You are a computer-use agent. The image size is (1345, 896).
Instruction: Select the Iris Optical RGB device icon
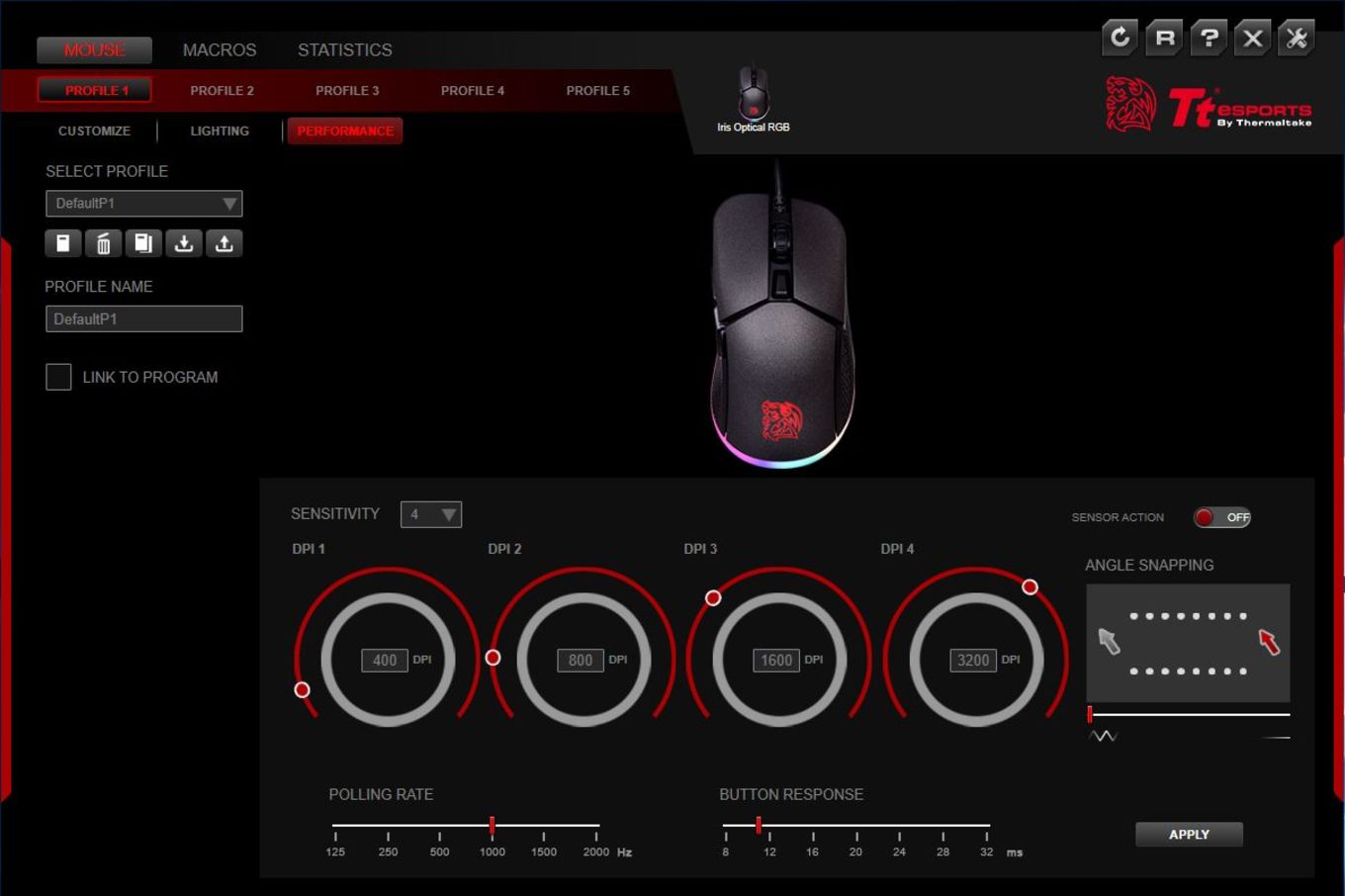[753, 98]
